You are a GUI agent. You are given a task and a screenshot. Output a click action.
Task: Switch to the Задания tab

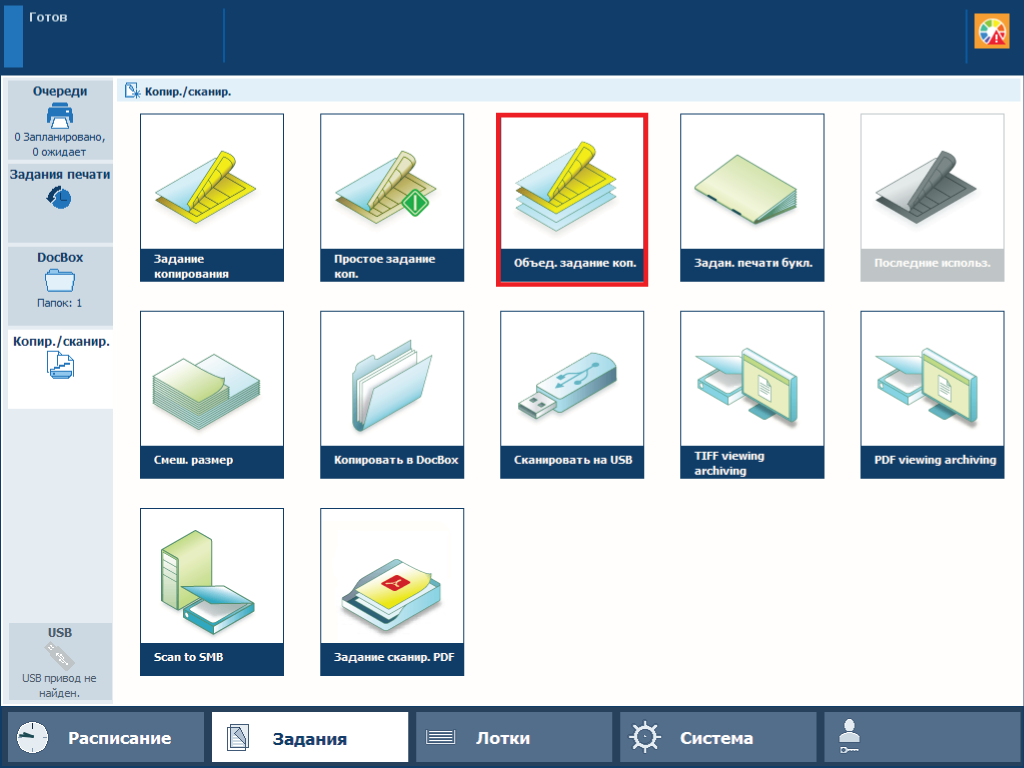(x=310, y=737)
